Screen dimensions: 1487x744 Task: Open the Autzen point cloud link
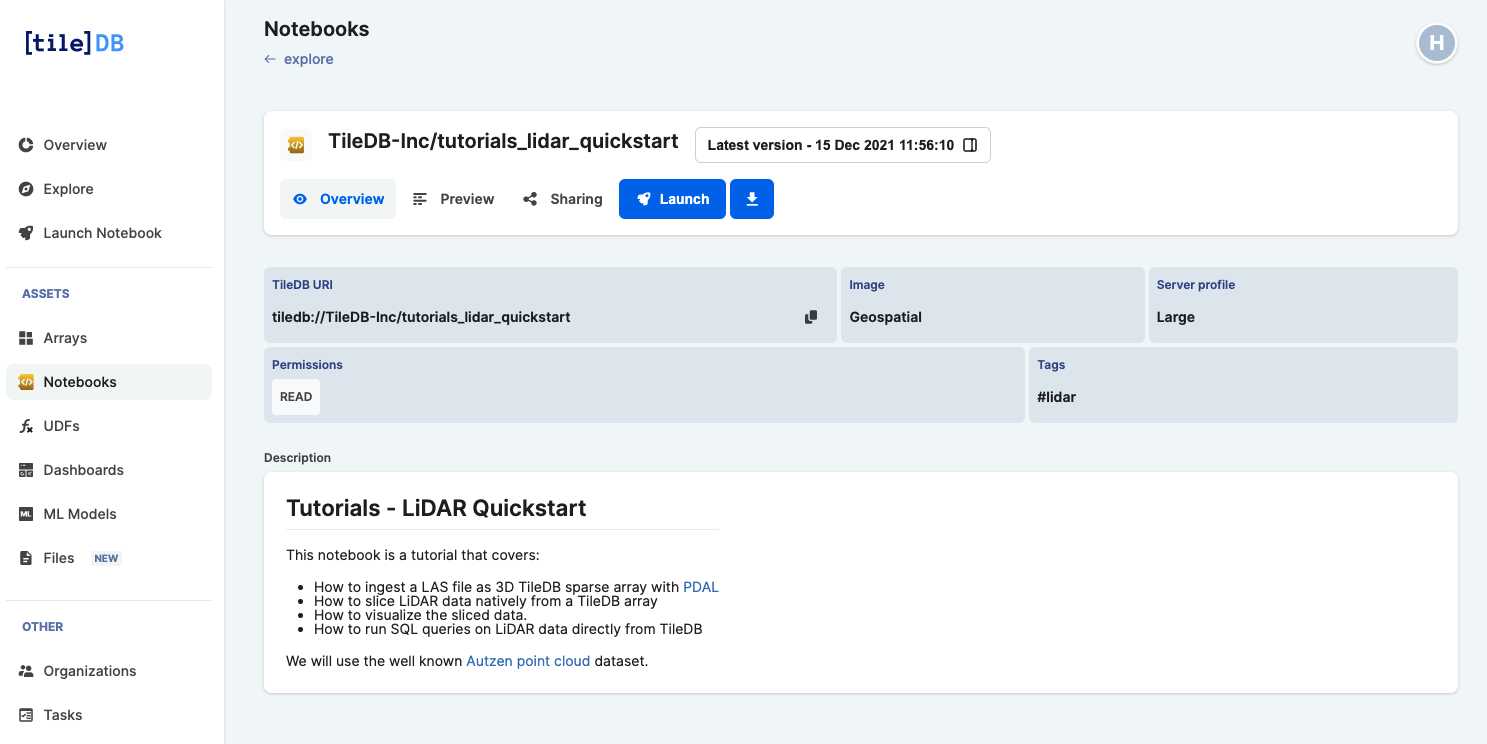click(528, 661)
